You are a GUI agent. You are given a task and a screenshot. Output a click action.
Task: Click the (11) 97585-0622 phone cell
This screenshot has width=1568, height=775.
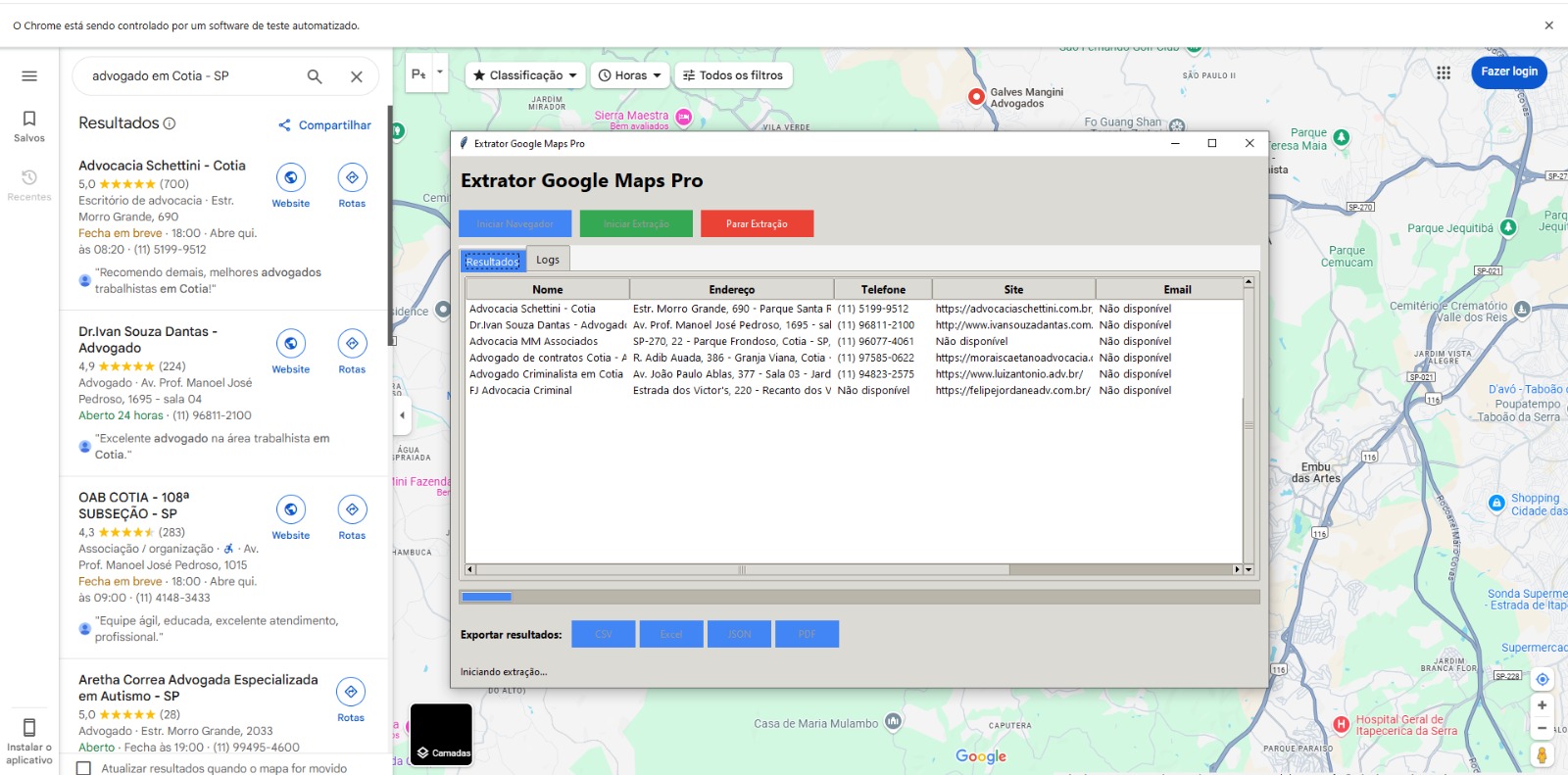tap(882, 358)
